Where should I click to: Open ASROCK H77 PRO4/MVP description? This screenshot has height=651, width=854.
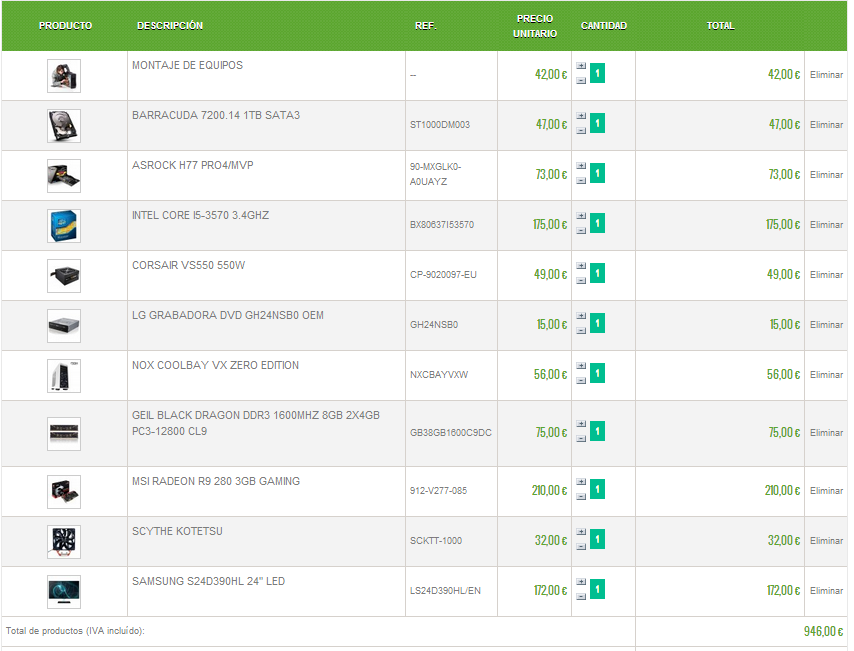pos(192,166)
